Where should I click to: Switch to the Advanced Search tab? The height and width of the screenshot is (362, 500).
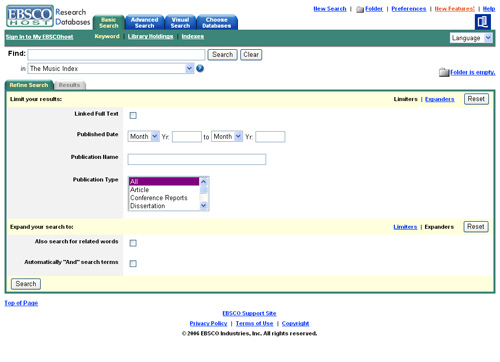point(144,23)
